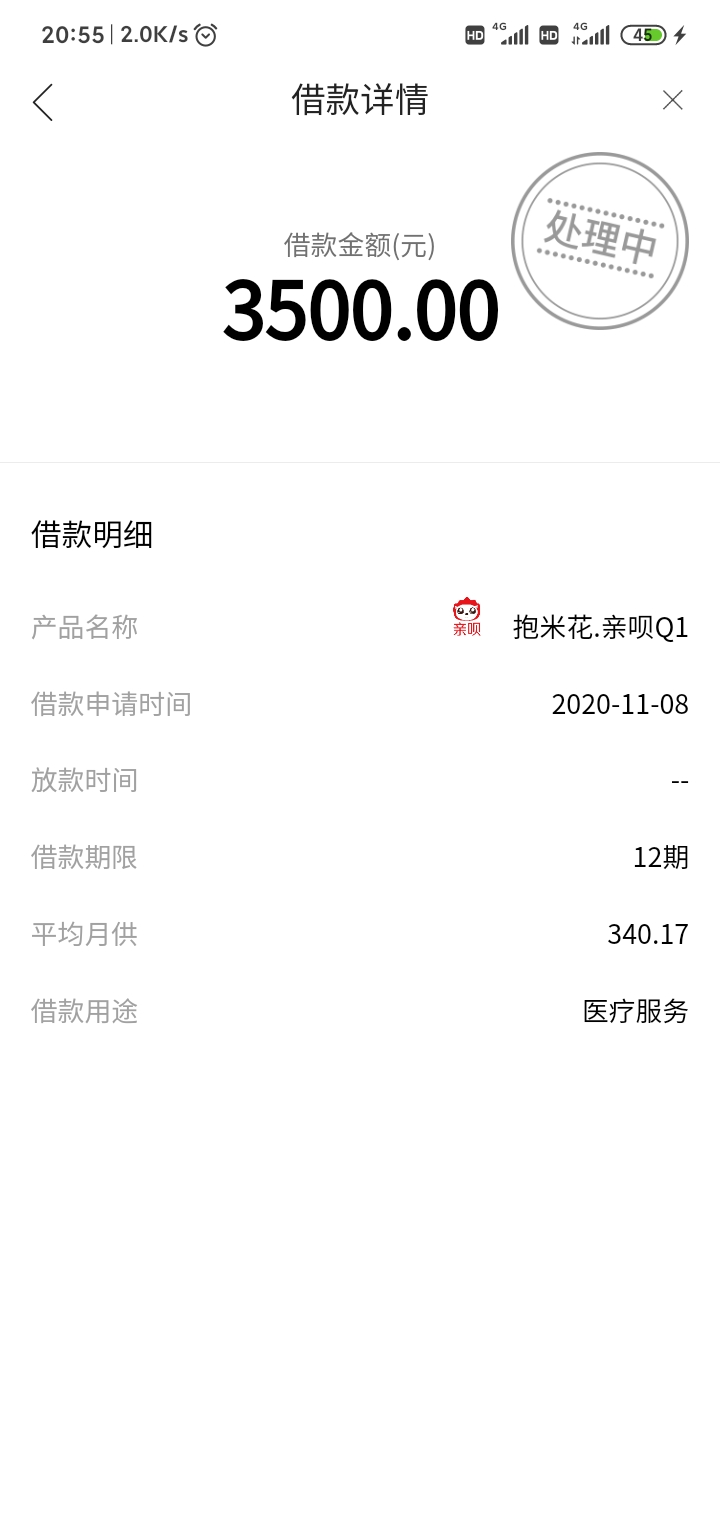The image size is (720, 1520).
Task: Tap the 借款明细 section heading
Action: coord(92,534)
